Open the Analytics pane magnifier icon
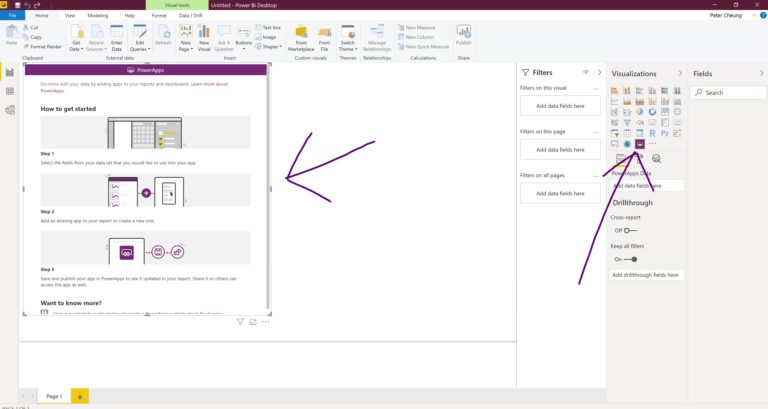The image size is (768, 409). coord(656,159)
